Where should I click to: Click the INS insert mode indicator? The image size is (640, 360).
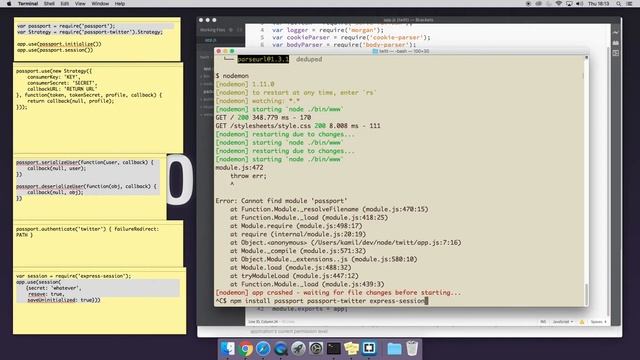pos(543,322)
